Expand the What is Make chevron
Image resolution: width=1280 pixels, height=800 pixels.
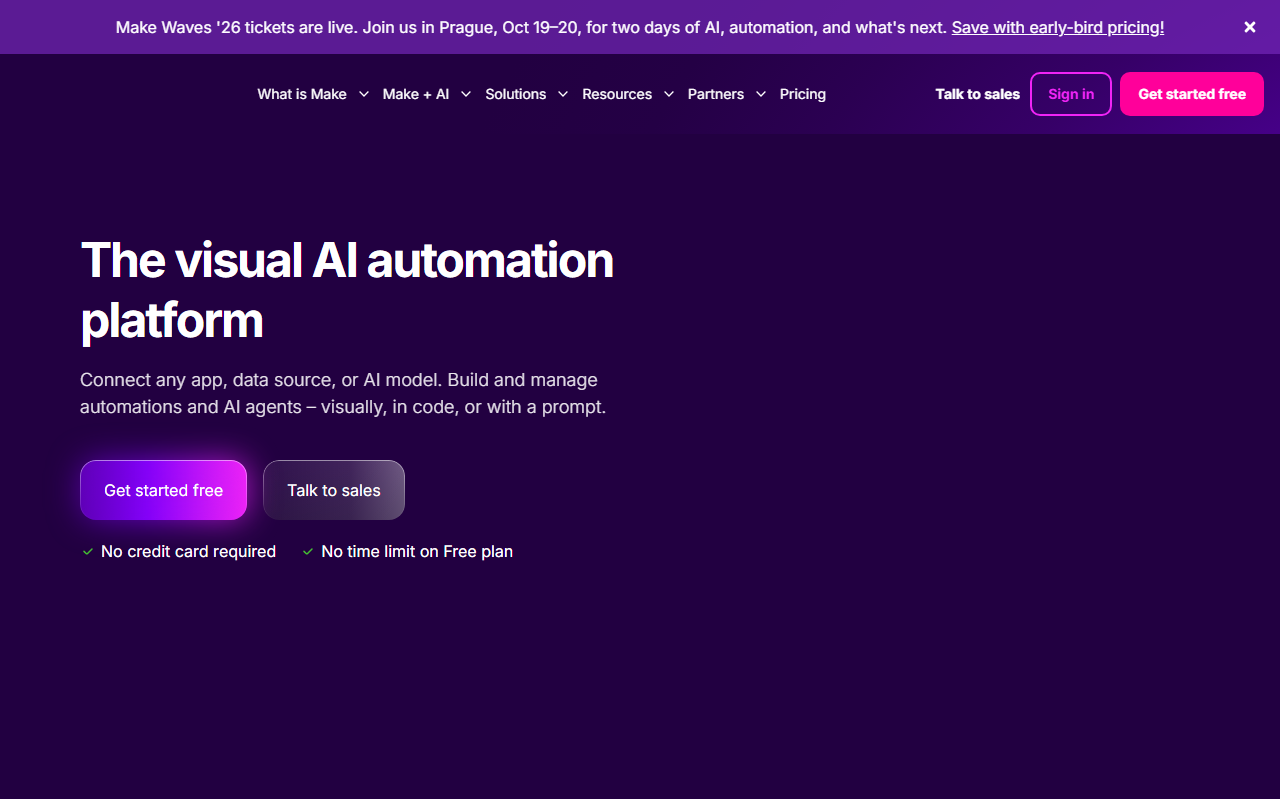point(363,94)
